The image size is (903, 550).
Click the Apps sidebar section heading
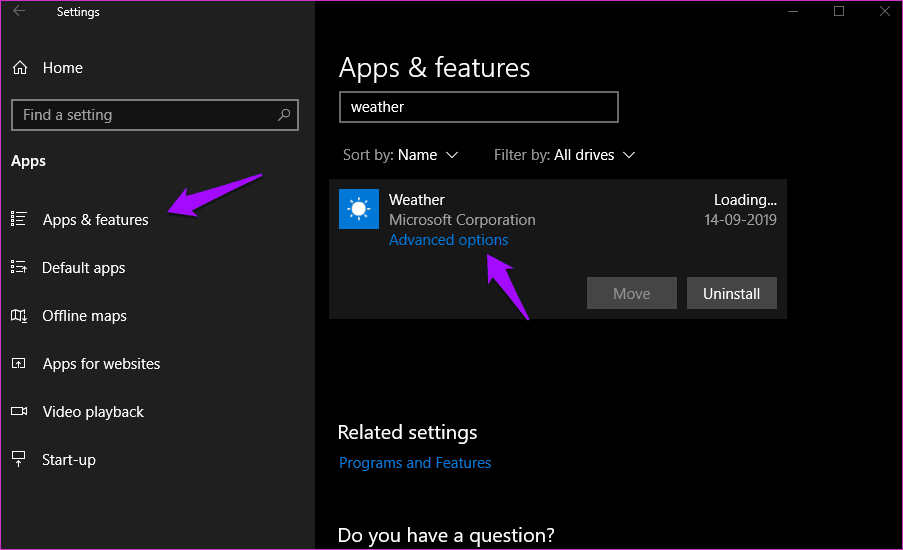click(x=28, y=161)
